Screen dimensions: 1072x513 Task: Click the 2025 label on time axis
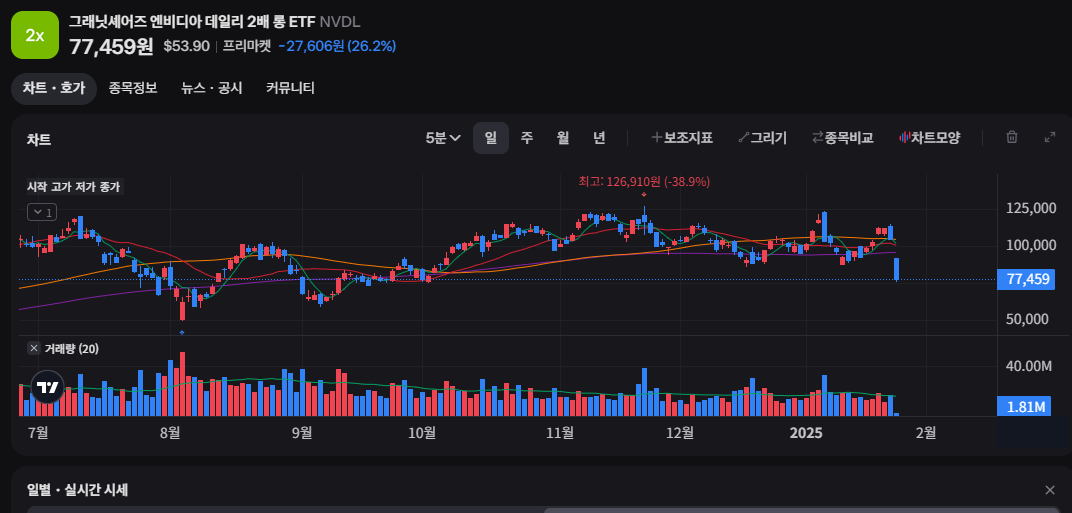(806, 432)
